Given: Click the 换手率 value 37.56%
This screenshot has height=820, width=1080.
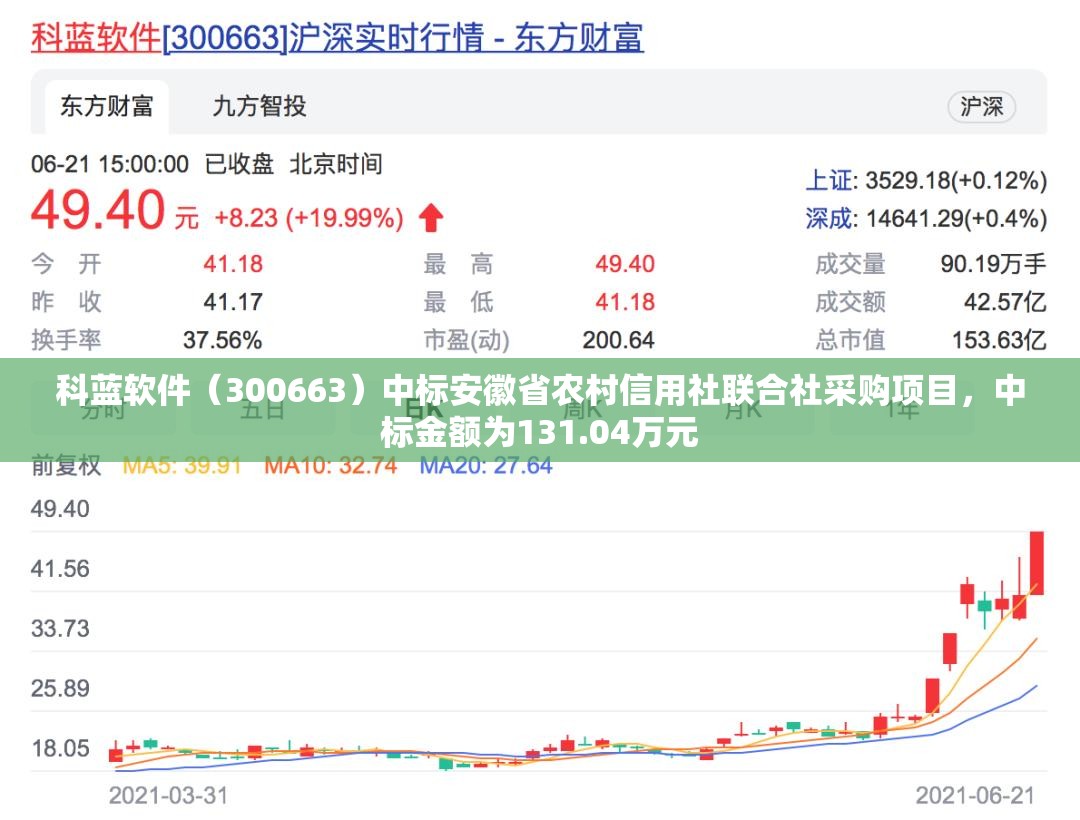Looking at the screenshot, I should (222, 340).
